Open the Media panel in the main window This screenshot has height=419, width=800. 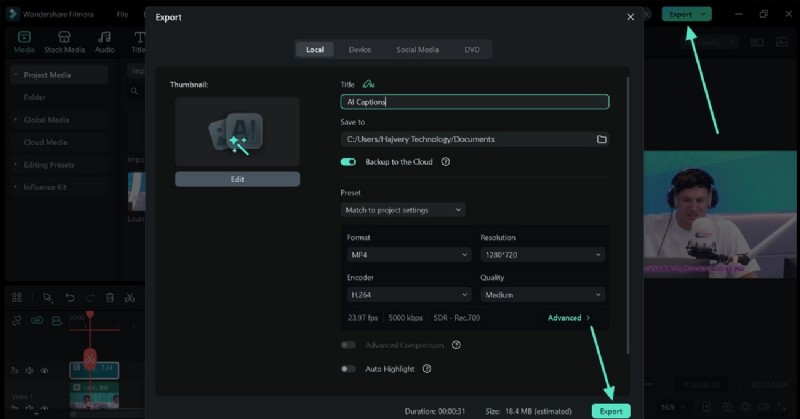[24, 42]
